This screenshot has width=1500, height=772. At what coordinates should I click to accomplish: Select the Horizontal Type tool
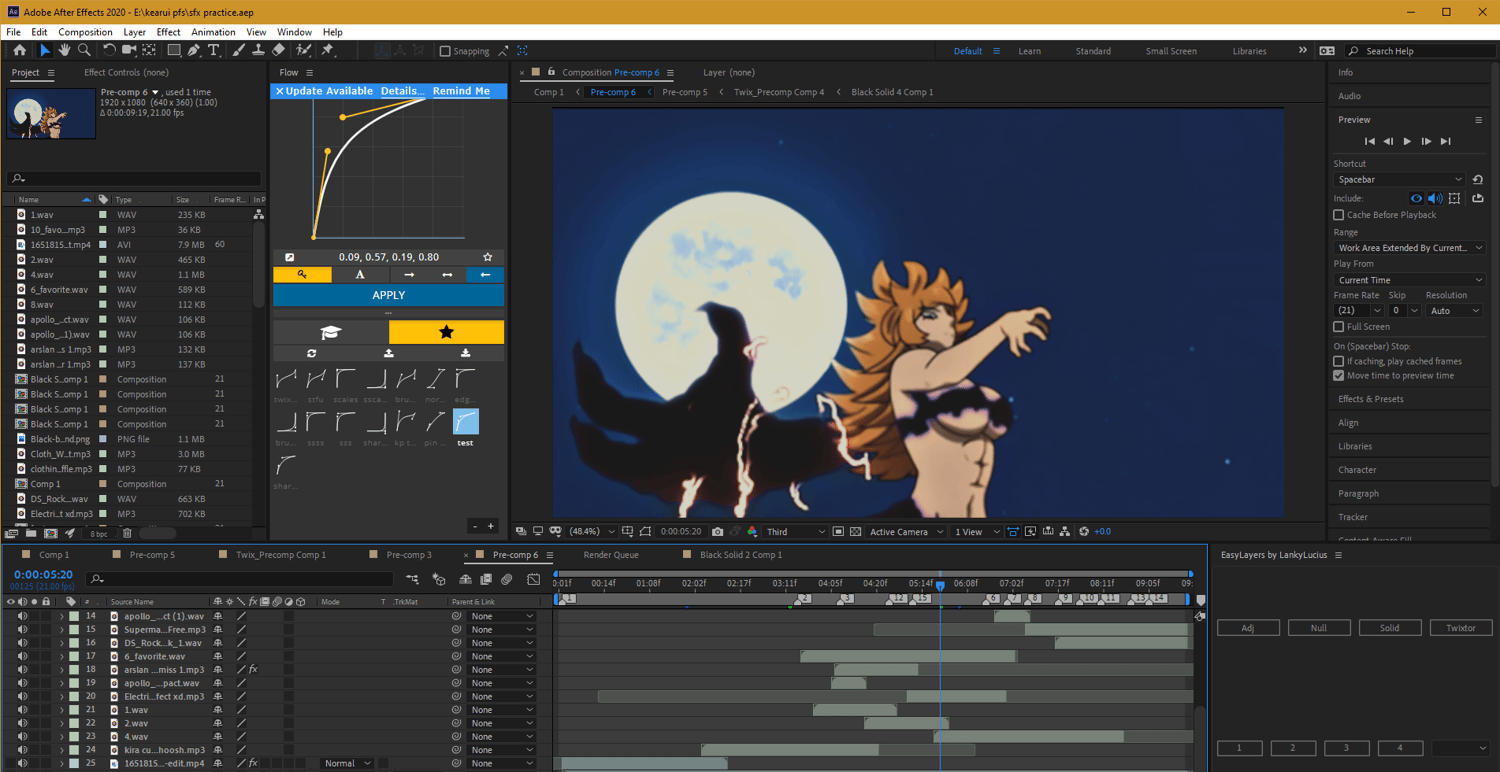point(213,50)
